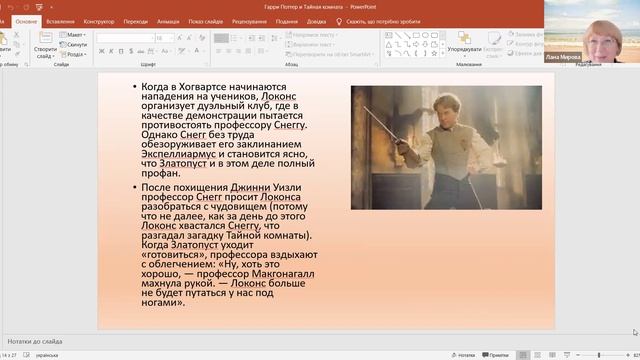Select the right arrow shape in gallery
The width and height of the screenshot is (640, 360).
[416, 44]
